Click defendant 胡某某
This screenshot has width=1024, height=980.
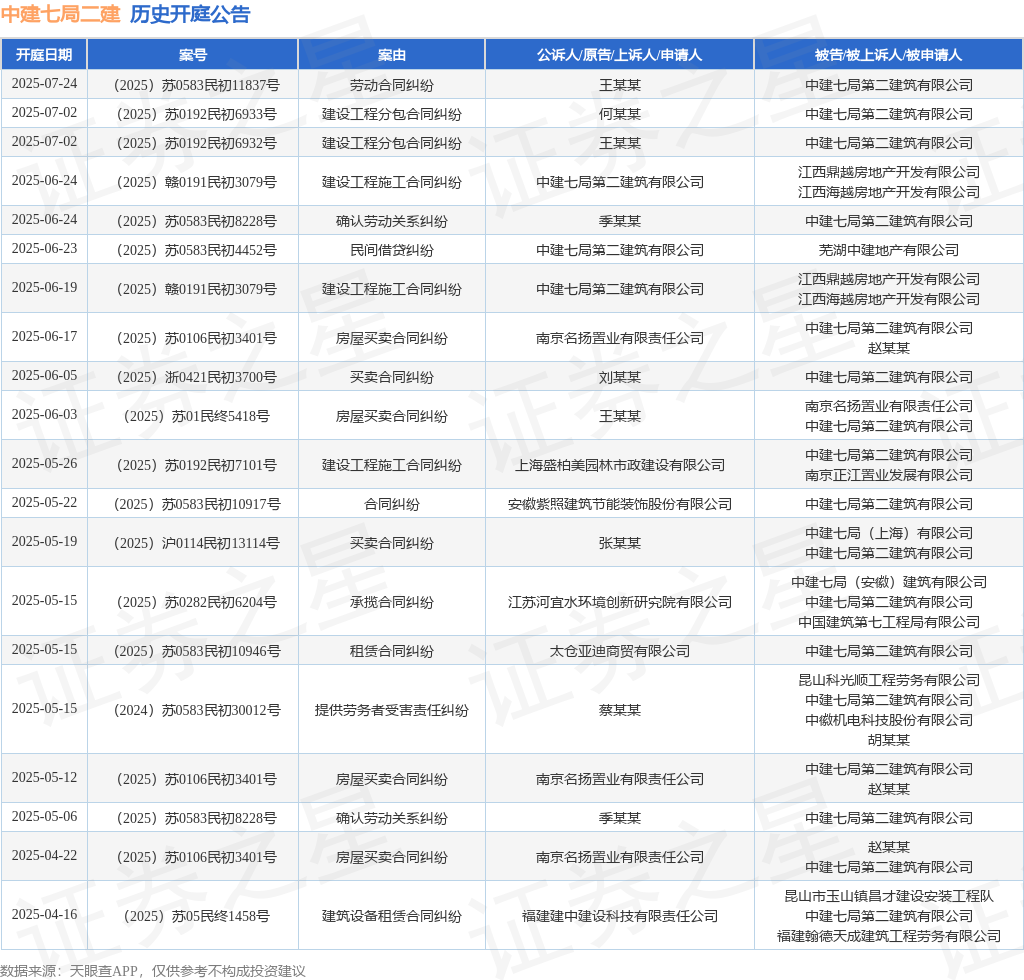coord(888,740)
